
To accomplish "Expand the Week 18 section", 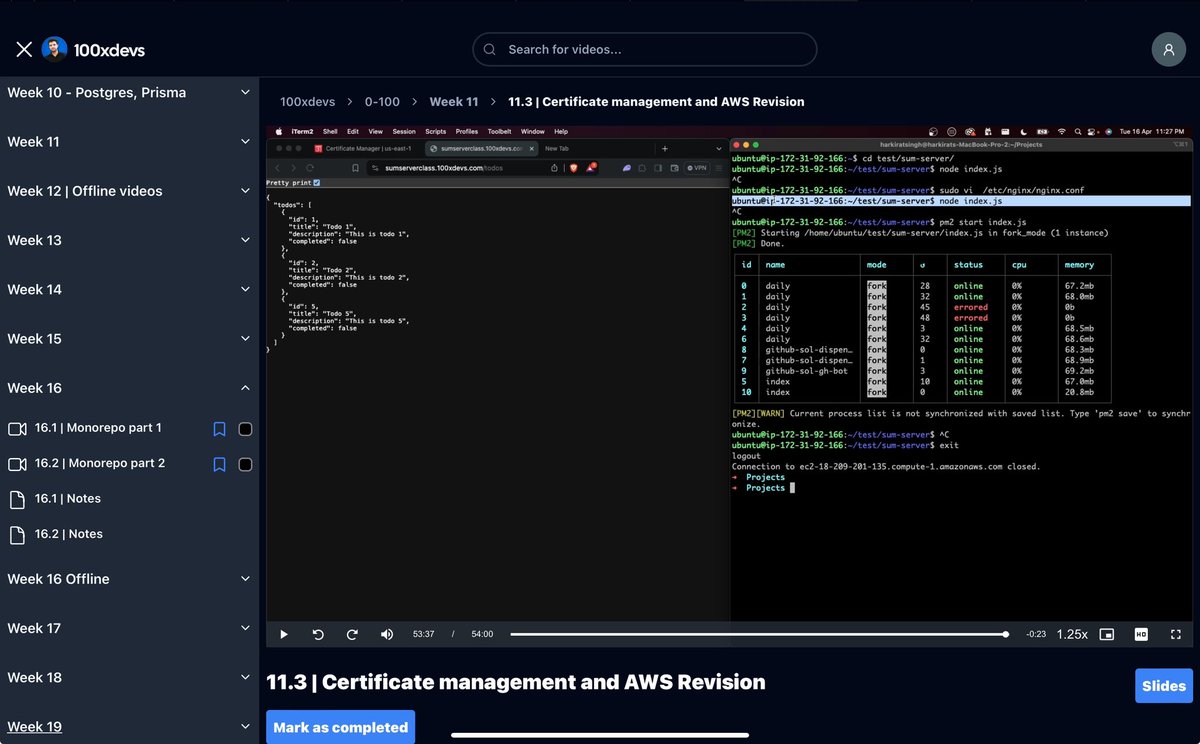I will (x=129, y=677).
